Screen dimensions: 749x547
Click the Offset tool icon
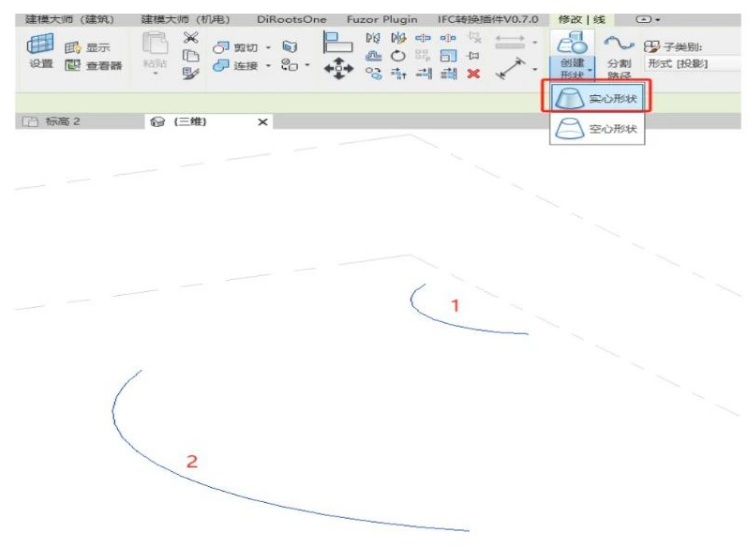(x=373, y=55)
